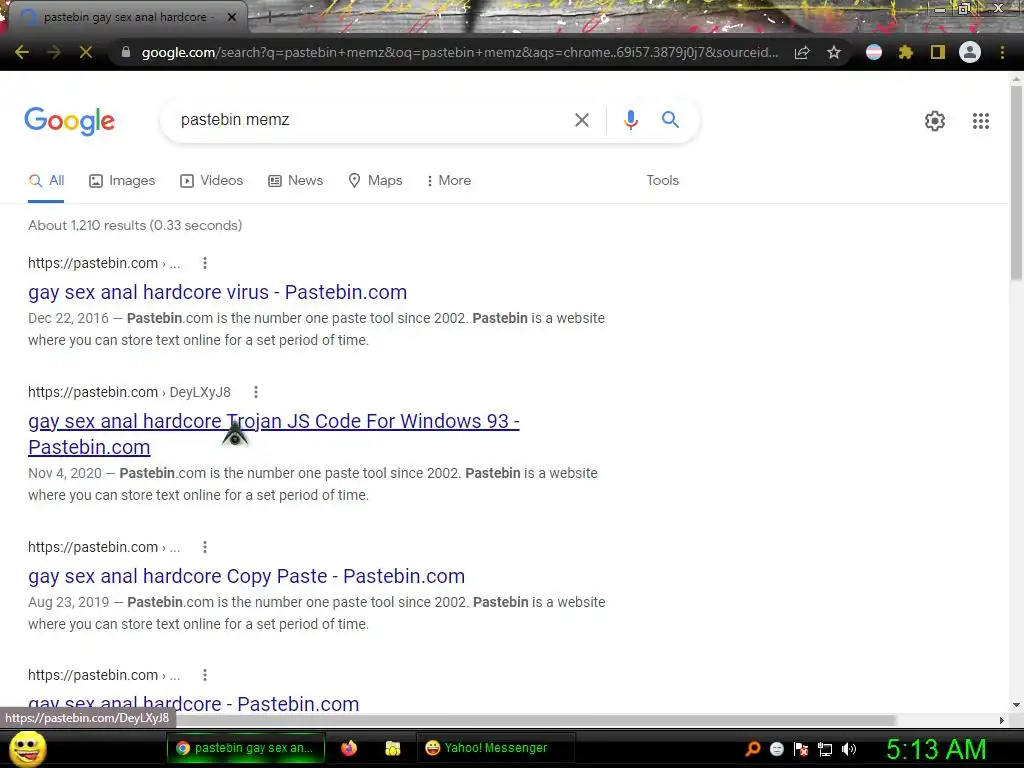Submit search with the magnifier icon
Screen dimensions: 1024x768
(x=670, y=120)
